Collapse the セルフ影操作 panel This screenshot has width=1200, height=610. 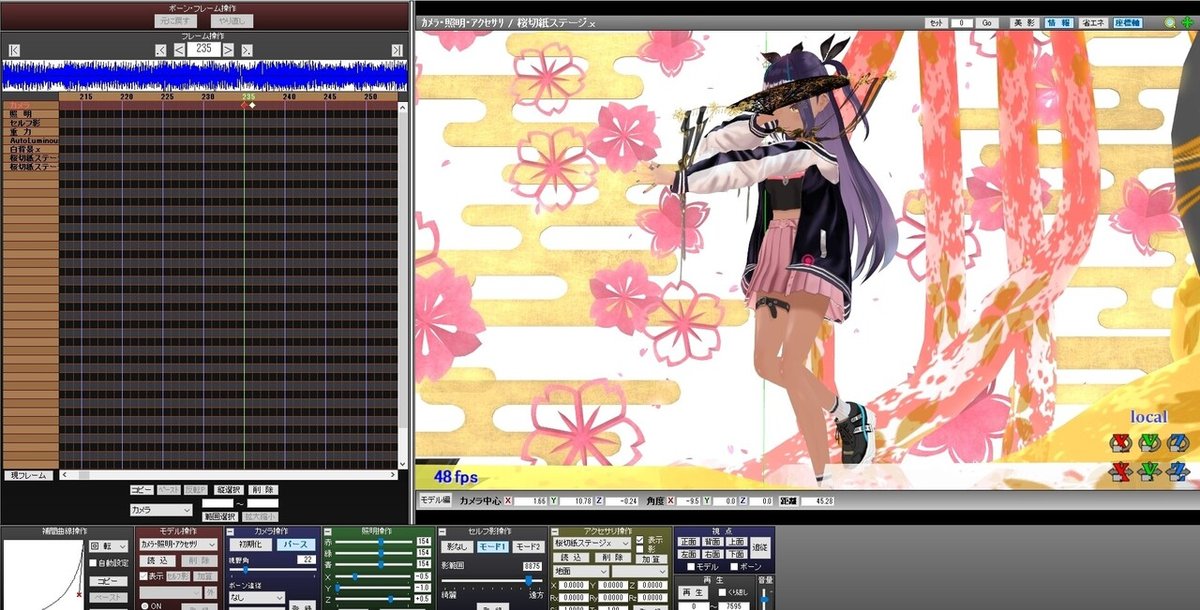[x=443, y=532]
